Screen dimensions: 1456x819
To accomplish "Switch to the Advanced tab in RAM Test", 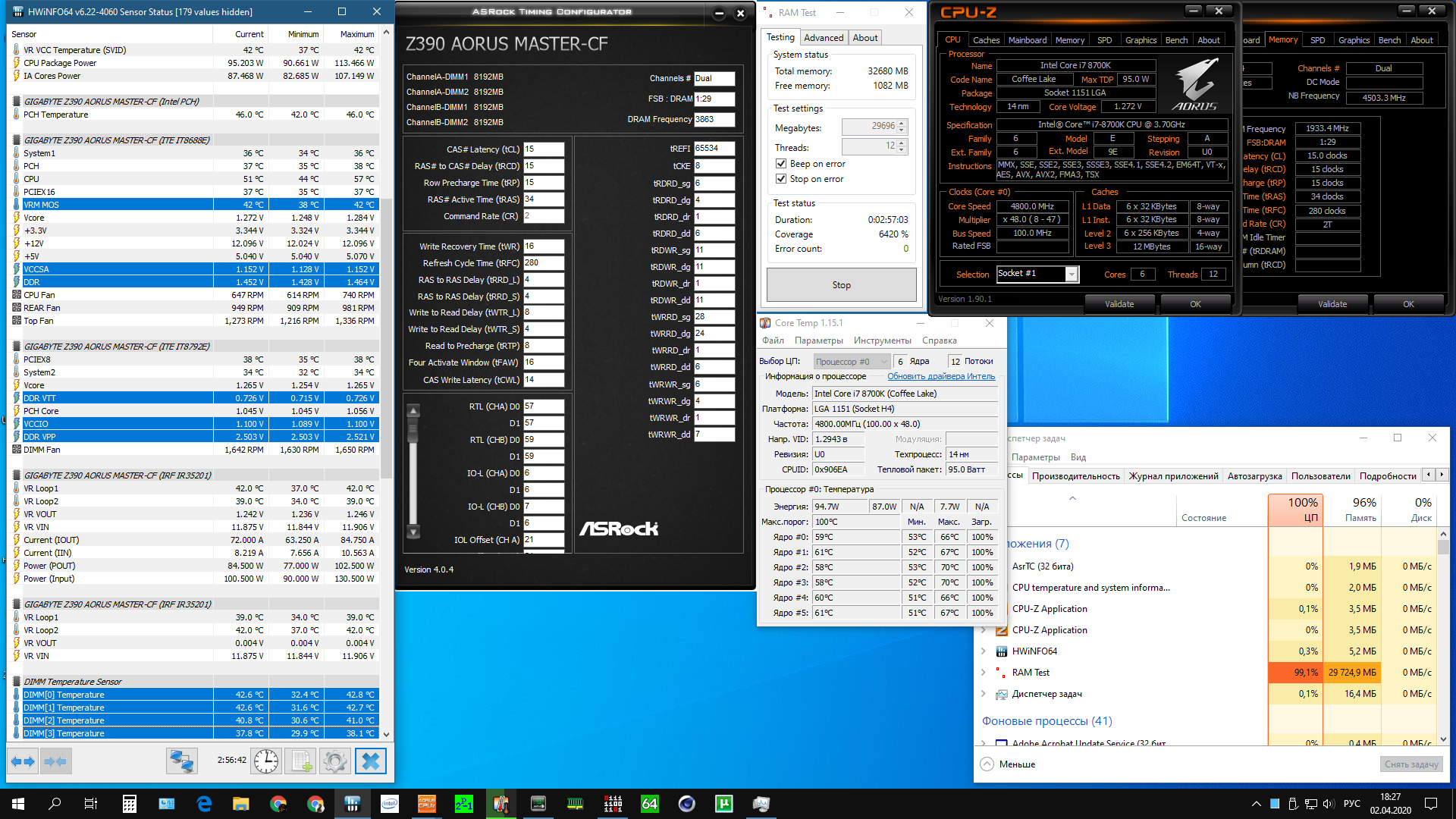I will pyautogui.click(x=823, y=38).
